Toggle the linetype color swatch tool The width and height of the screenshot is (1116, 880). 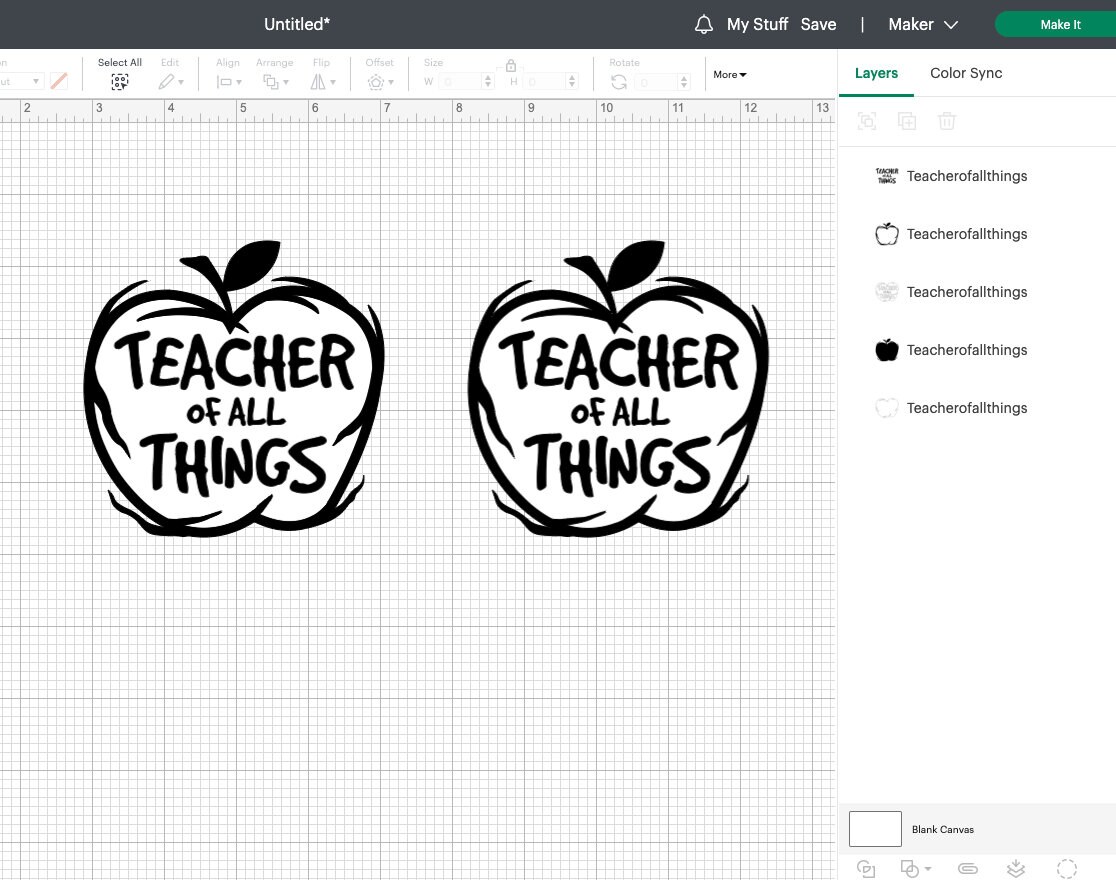(x=58, y=80)
